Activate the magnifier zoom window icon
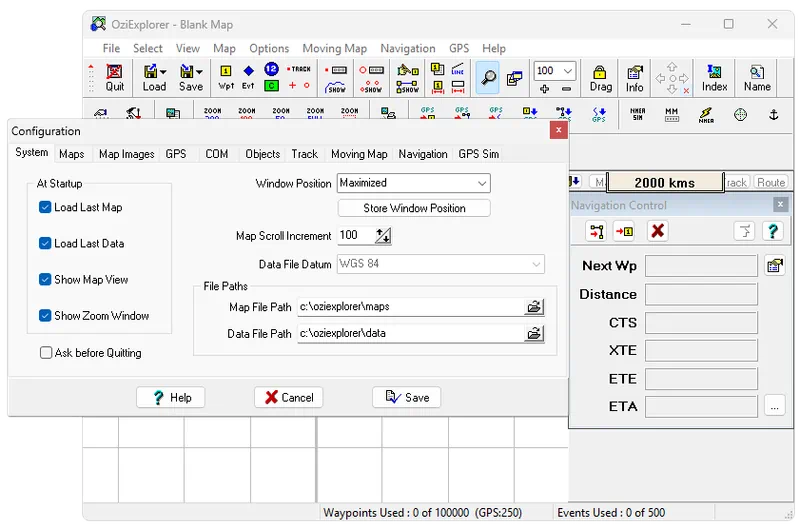Image resolution: width=800 pixels, height=530 pixels. click(488, 78)
